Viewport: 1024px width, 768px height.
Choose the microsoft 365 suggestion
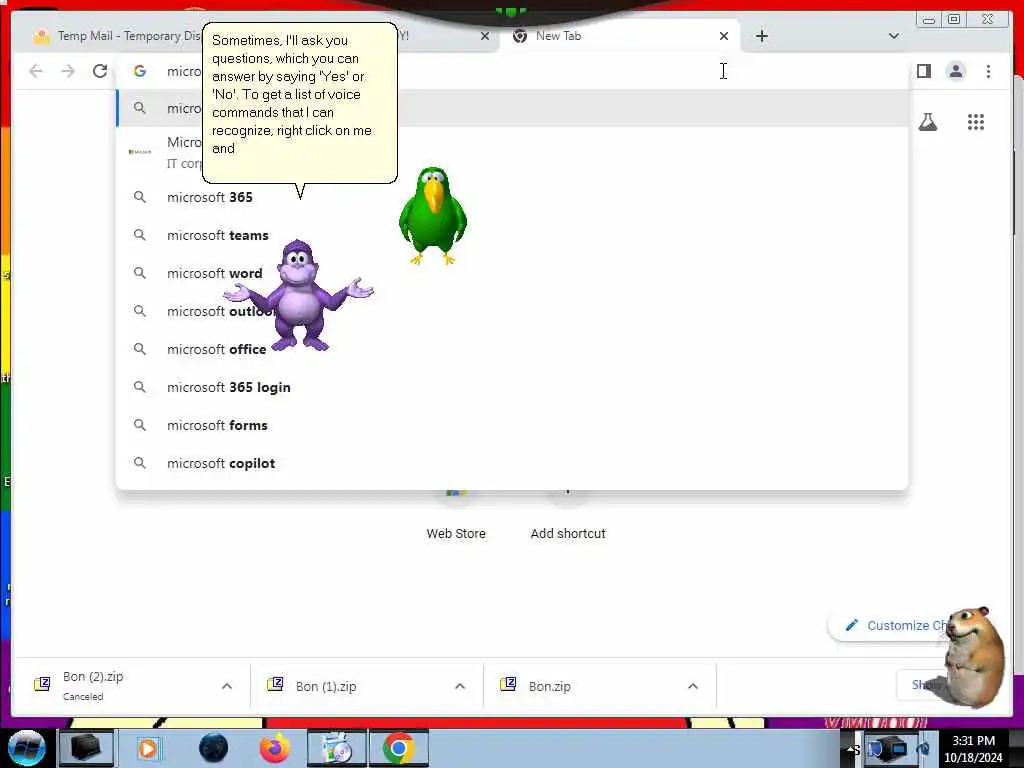coord(511,197)
